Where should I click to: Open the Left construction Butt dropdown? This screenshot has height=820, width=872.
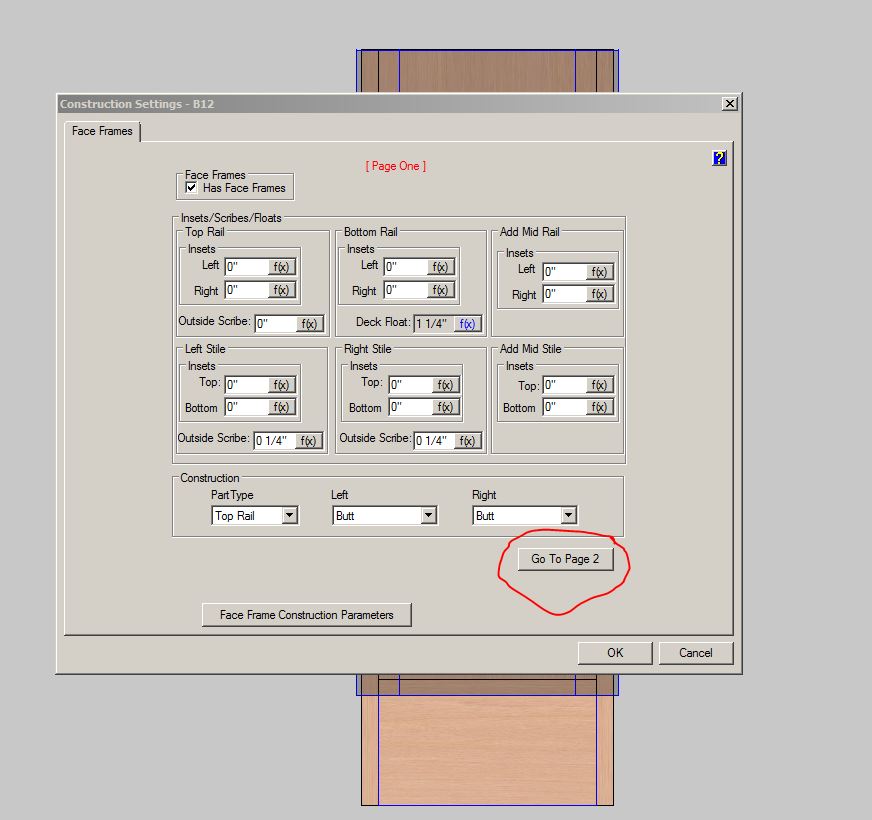(428, 516)
